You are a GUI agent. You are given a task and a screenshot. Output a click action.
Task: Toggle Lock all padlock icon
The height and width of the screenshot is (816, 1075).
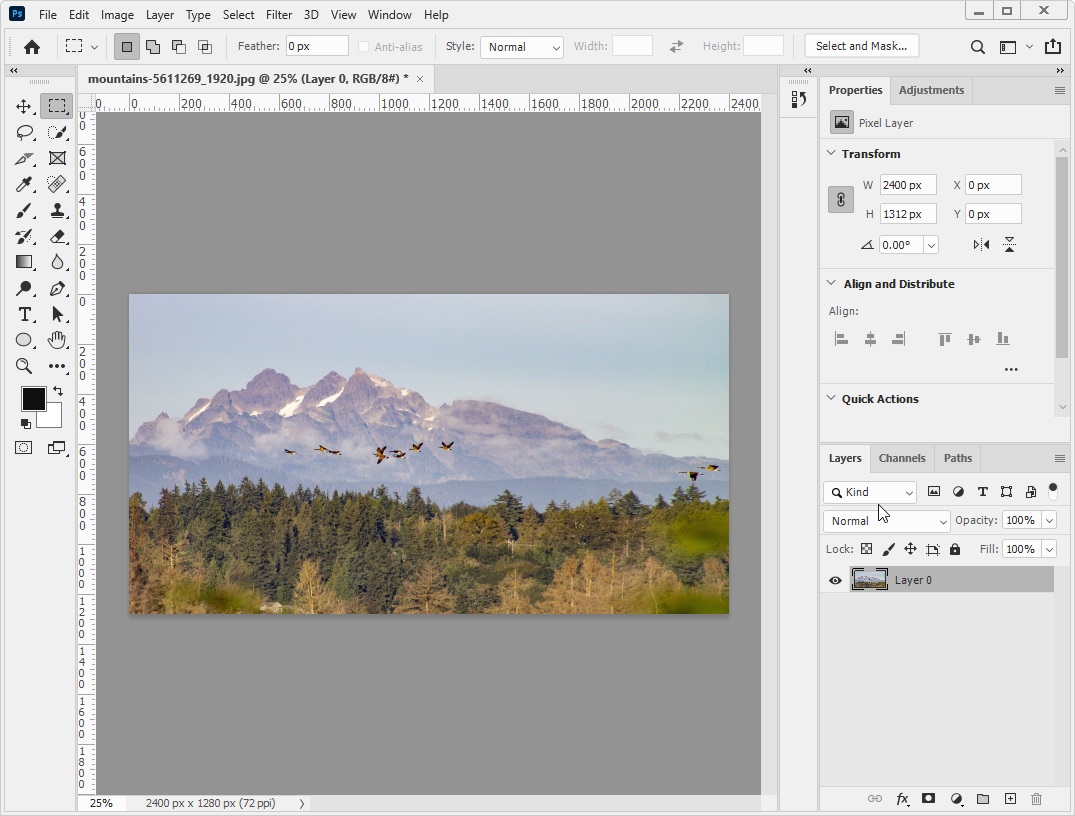954,549
